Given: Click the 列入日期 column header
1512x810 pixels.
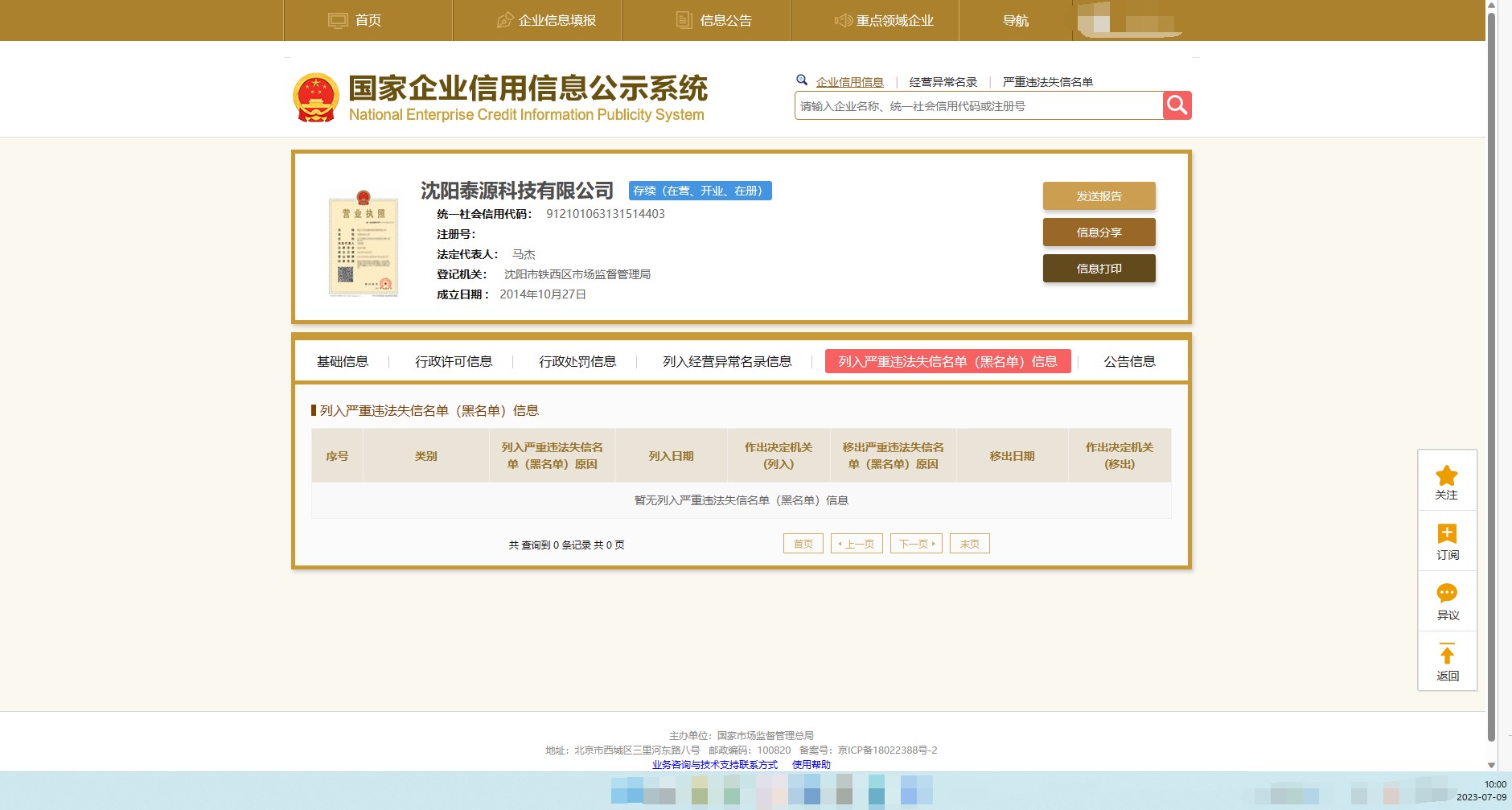Looking at the screenshot, I should point(672,456).
